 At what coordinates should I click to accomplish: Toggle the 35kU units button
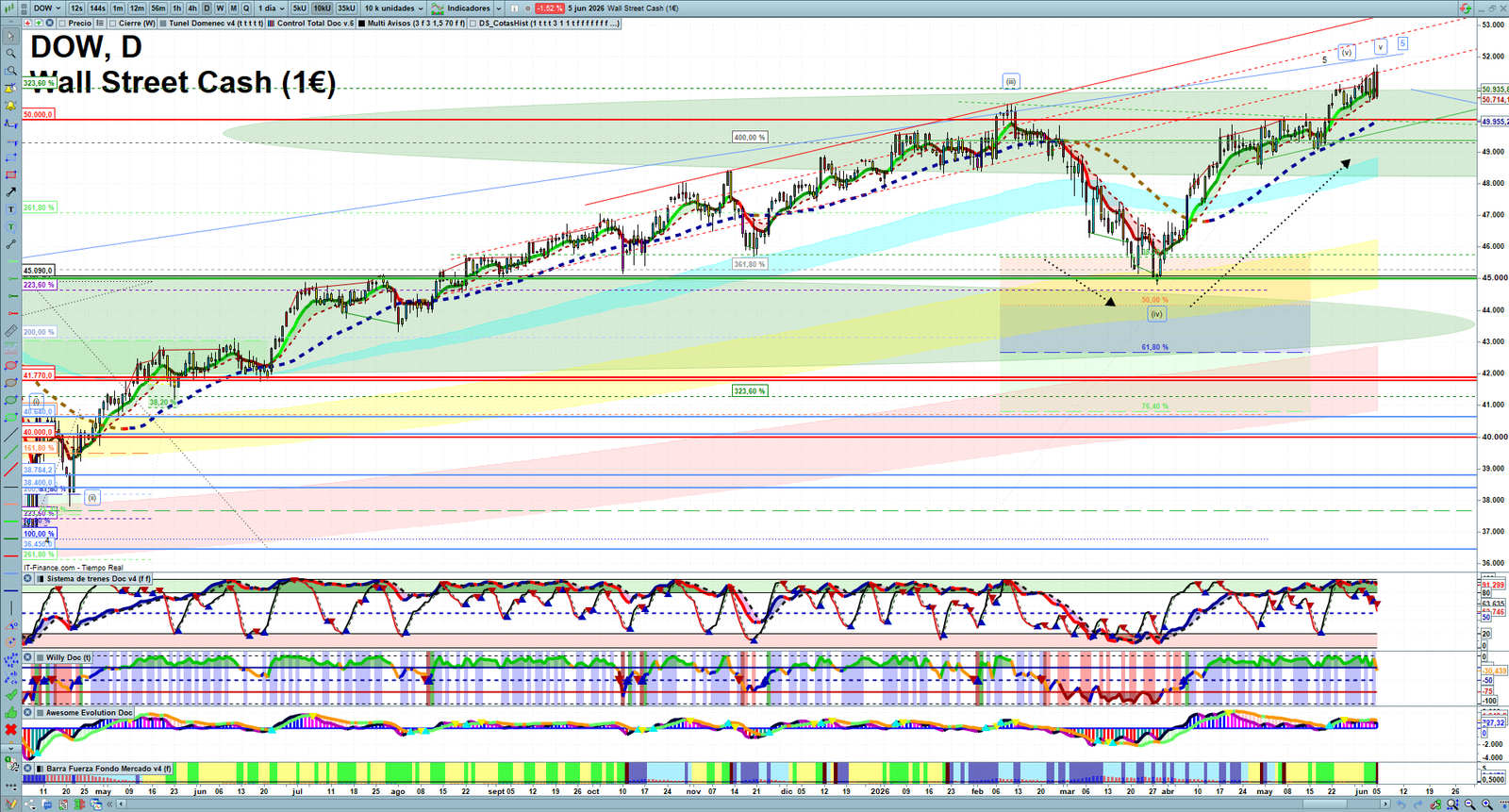point(346,8)
